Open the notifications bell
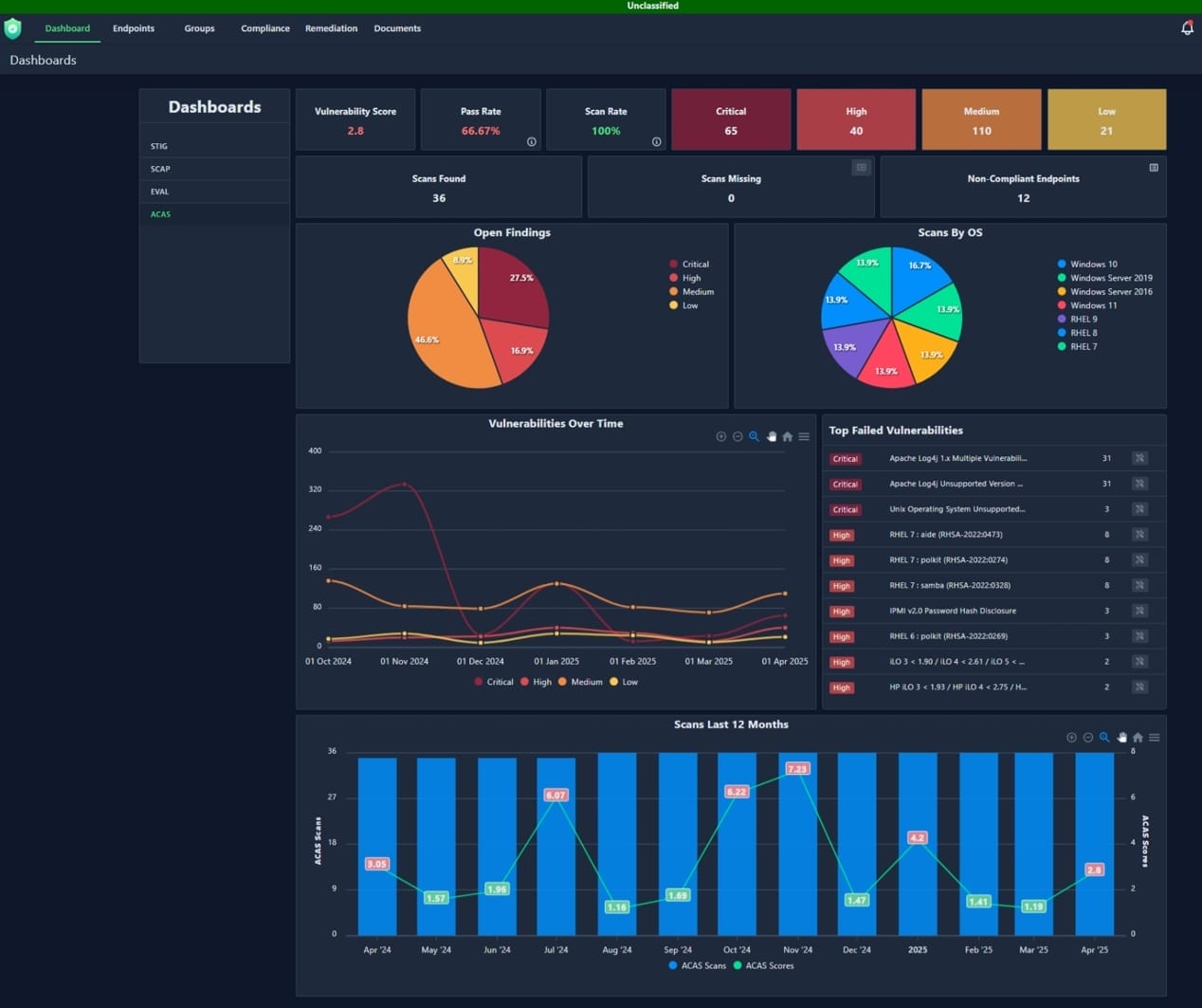The image size is (1202, 1008). point(1187,28)
